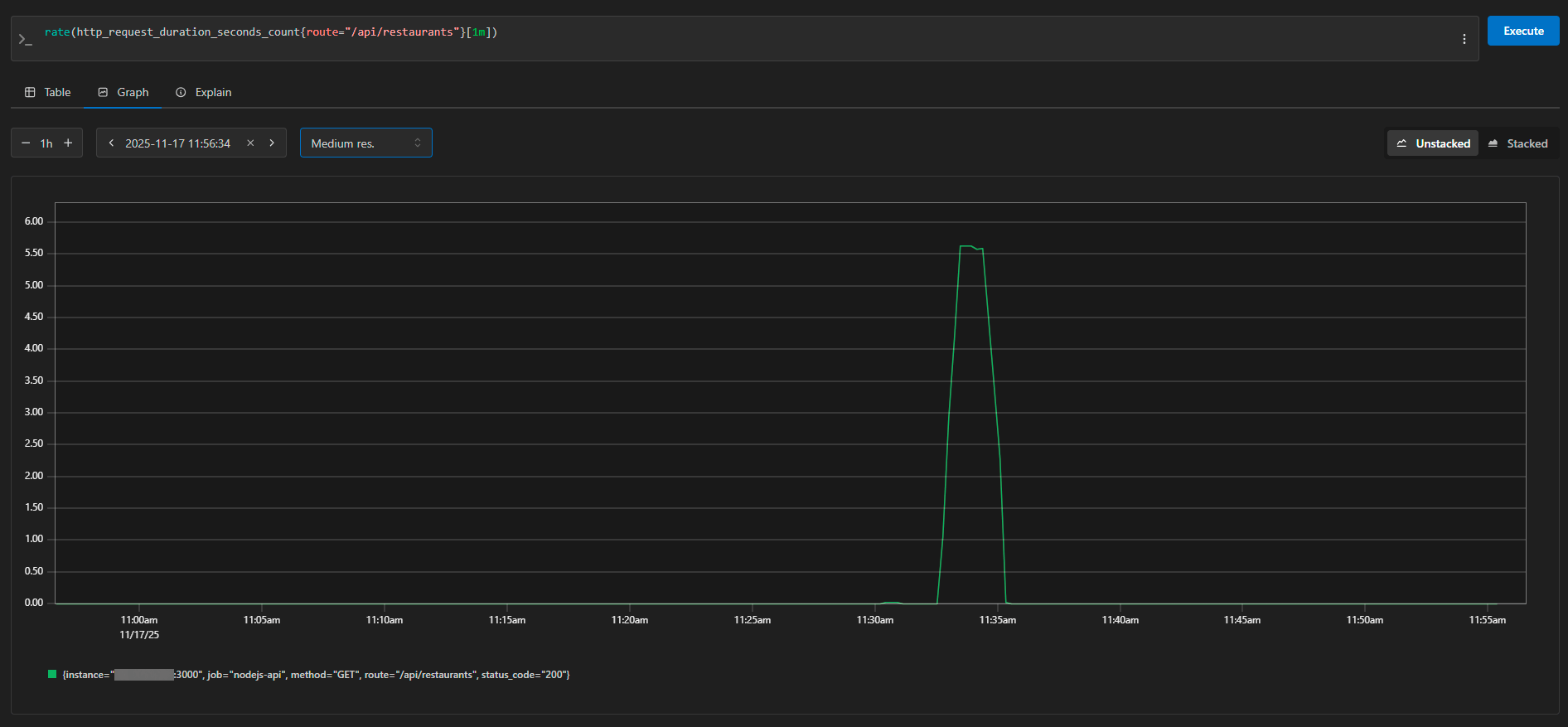Select Unstacked graph mode
This screenshot has width=1568, height=727.
pos(1433,143)
